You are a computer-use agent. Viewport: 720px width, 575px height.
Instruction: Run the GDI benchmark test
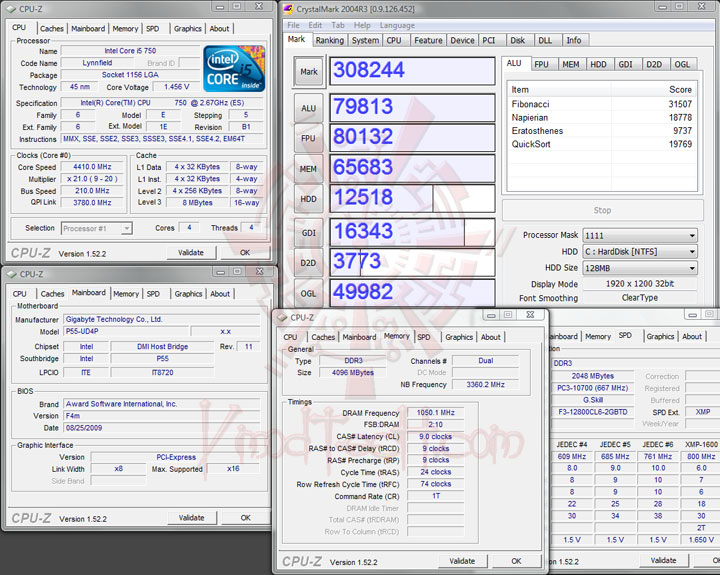click(x=309, y=233)
